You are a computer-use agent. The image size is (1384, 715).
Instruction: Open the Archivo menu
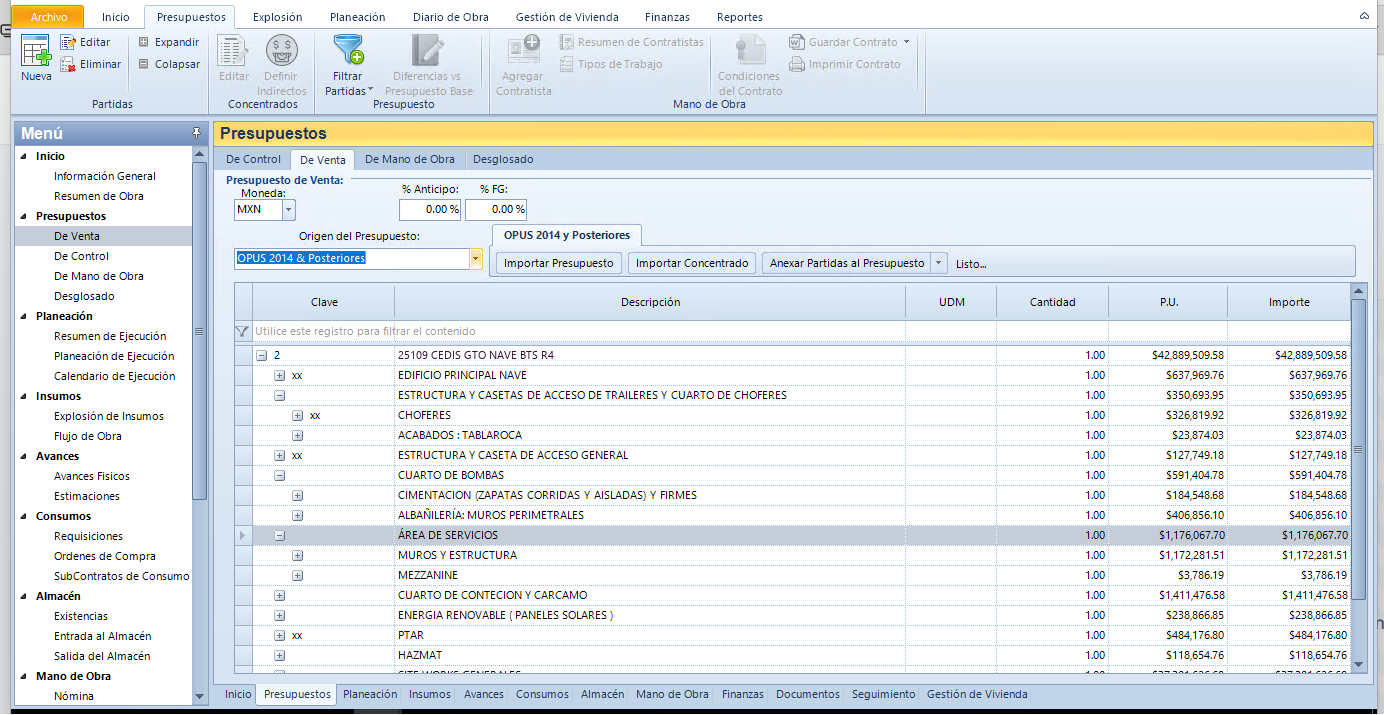point(50,17)
